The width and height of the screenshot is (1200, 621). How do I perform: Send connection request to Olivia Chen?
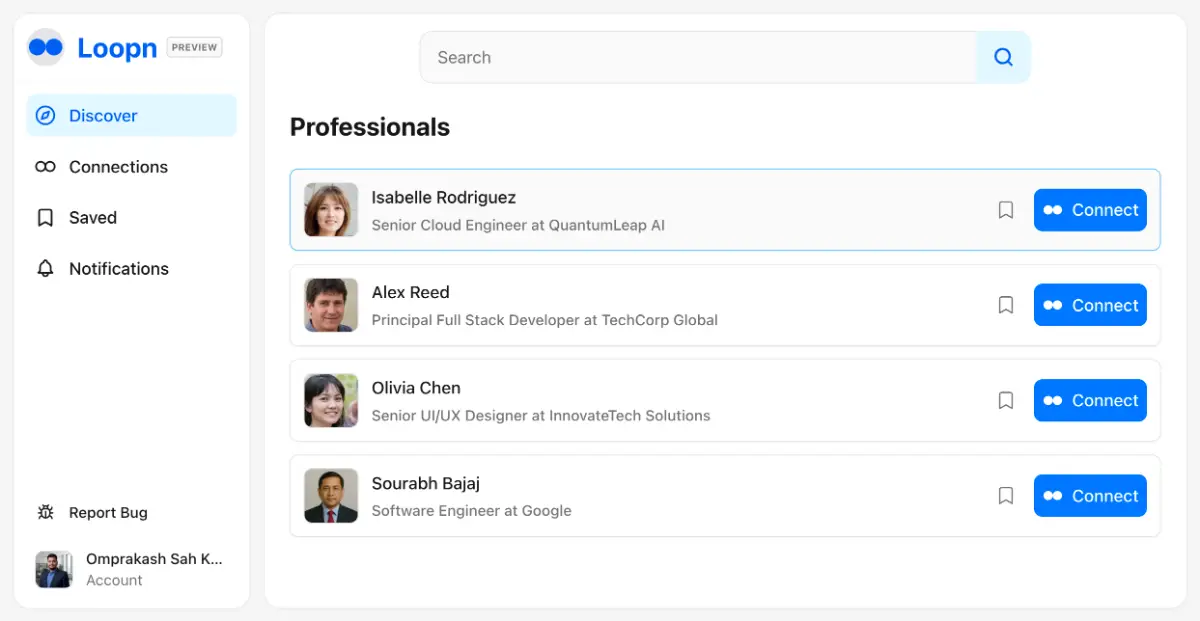point(1090,400)
